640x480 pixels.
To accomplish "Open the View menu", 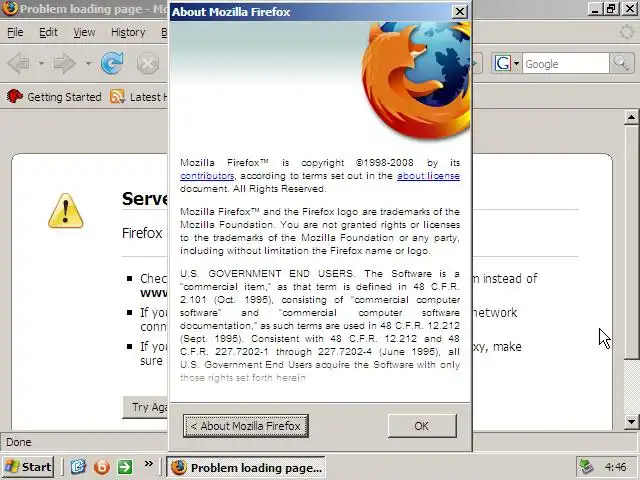I will pos(84,32).
